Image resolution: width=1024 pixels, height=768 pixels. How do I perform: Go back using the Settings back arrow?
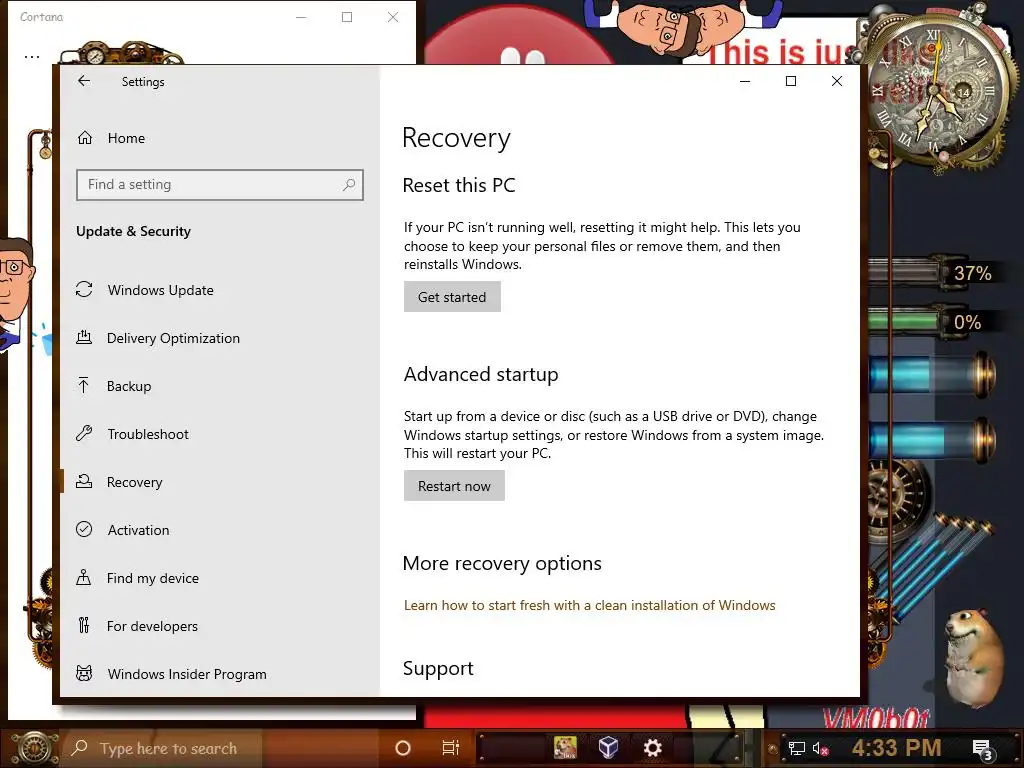[x=84, y=81]
